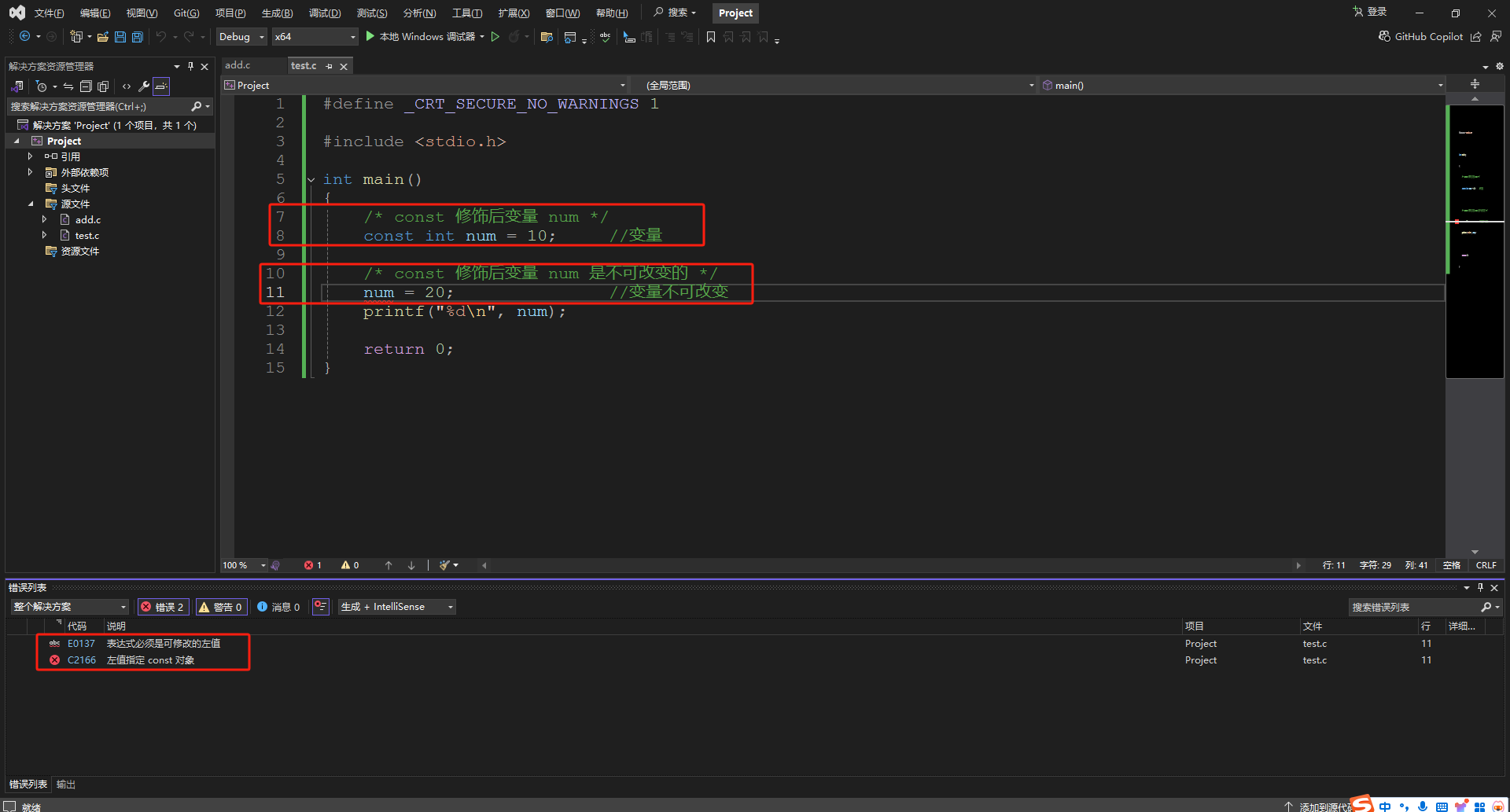Click the spell checker abc icon

click(605, 37)
